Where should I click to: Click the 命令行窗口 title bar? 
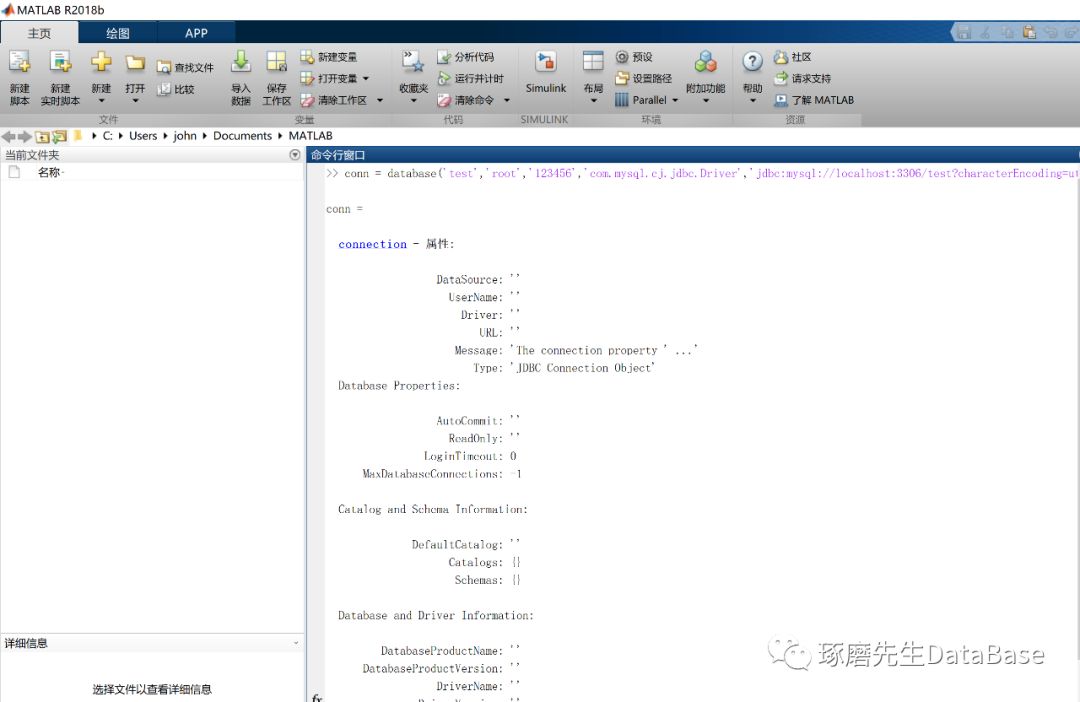pyautogui.click(x=692, y=155)
